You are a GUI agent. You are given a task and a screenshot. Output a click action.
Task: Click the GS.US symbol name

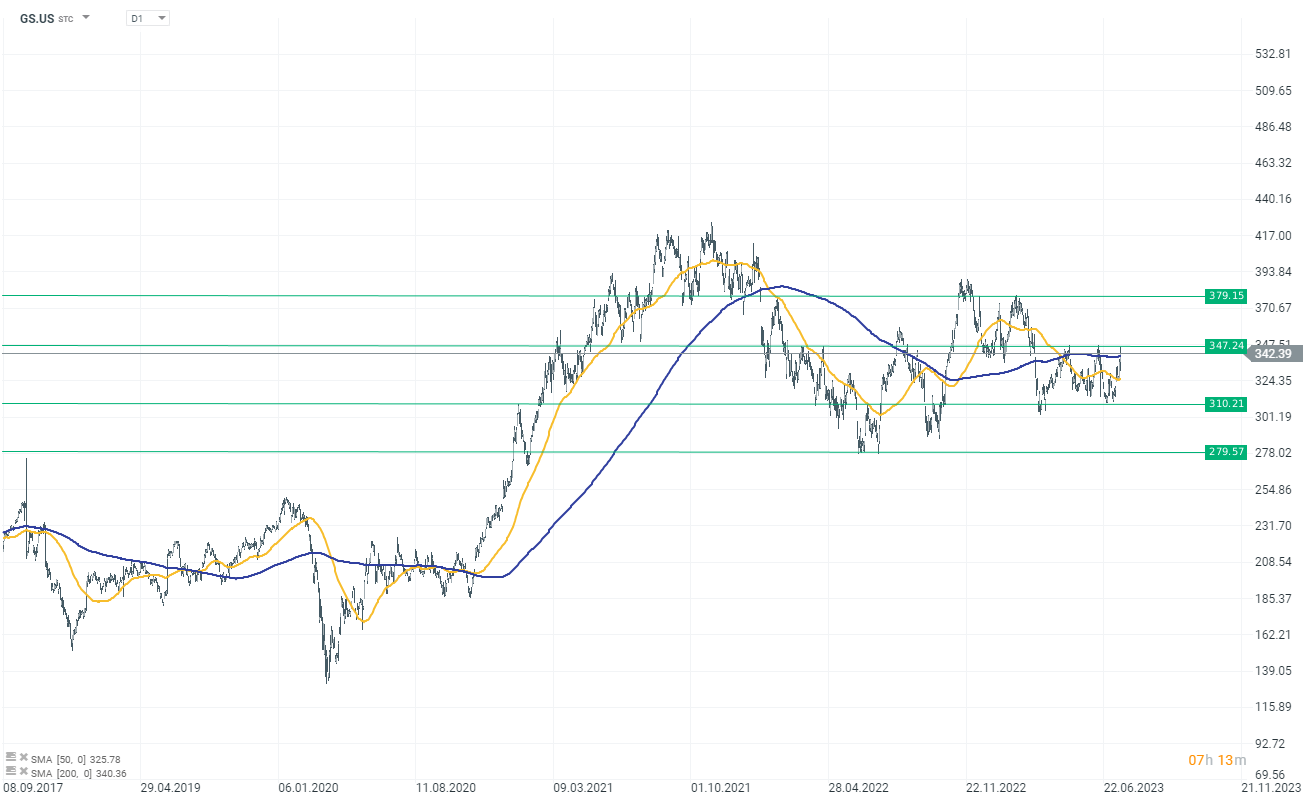point(37,18)
